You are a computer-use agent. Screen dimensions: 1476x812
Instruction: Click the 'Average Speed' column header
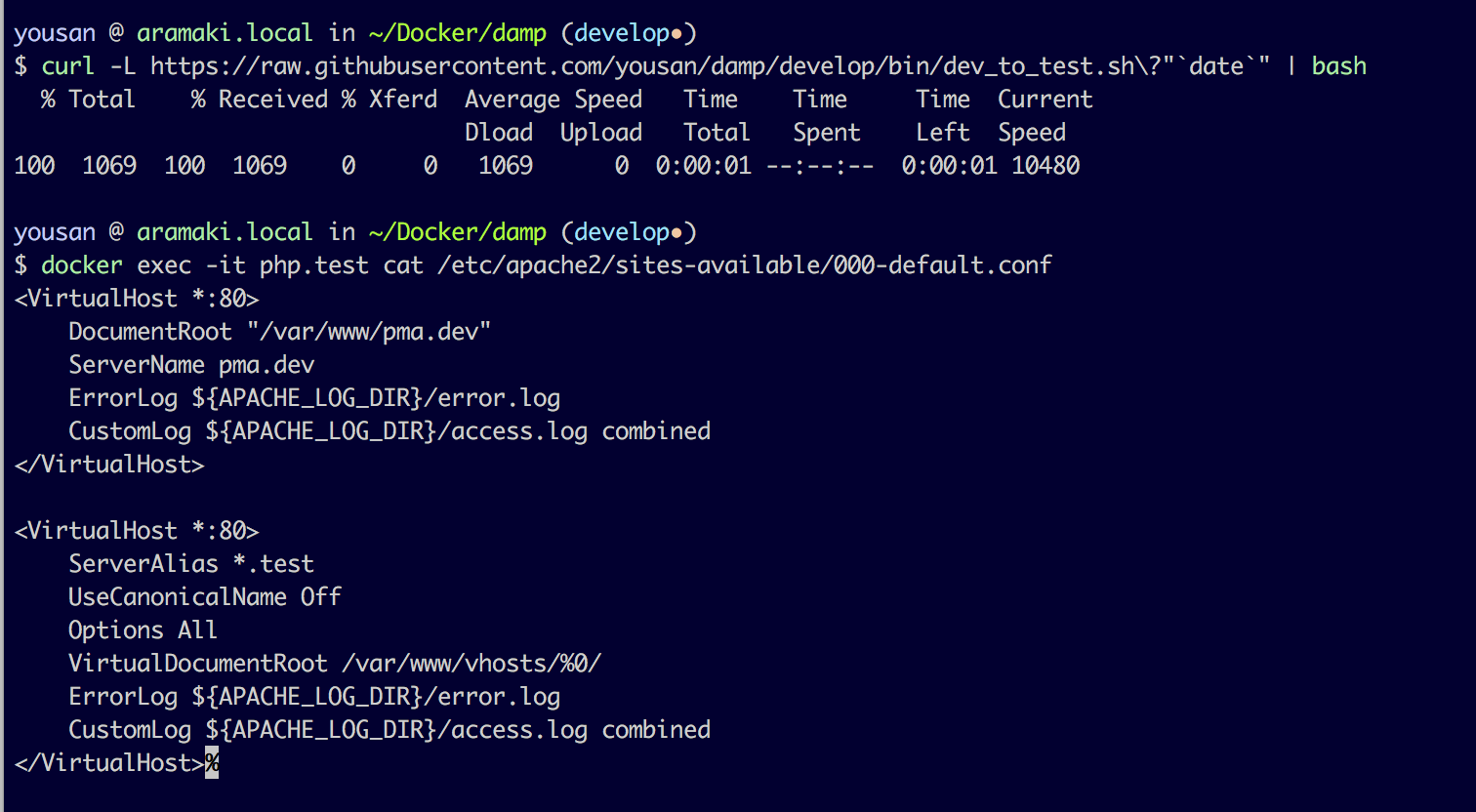click(x=553, y=100)
